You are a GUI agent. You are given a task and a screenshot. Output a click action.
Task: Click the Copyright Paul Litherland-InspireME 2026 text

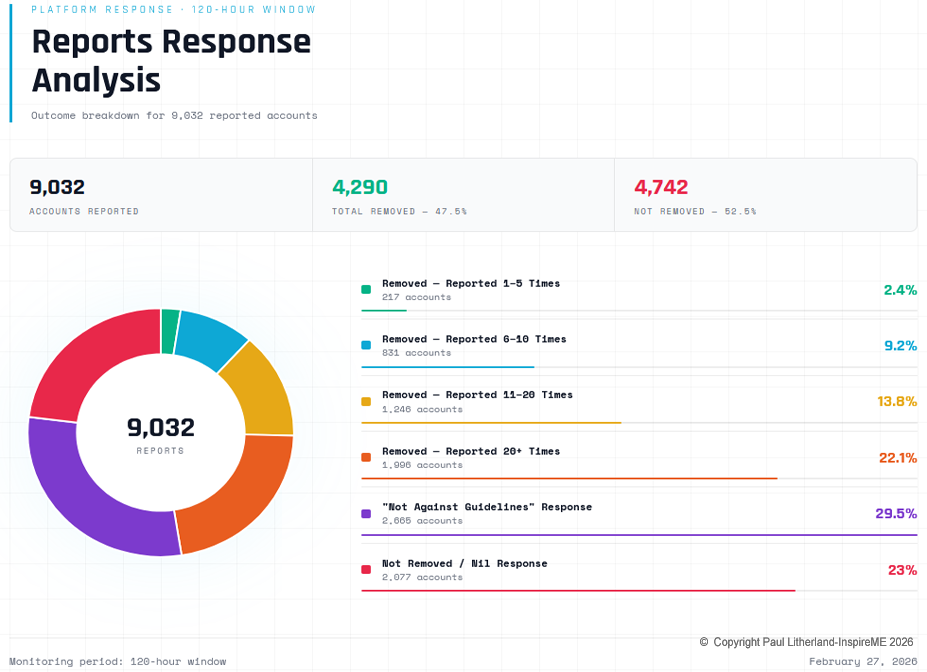(x=806, y=642)
